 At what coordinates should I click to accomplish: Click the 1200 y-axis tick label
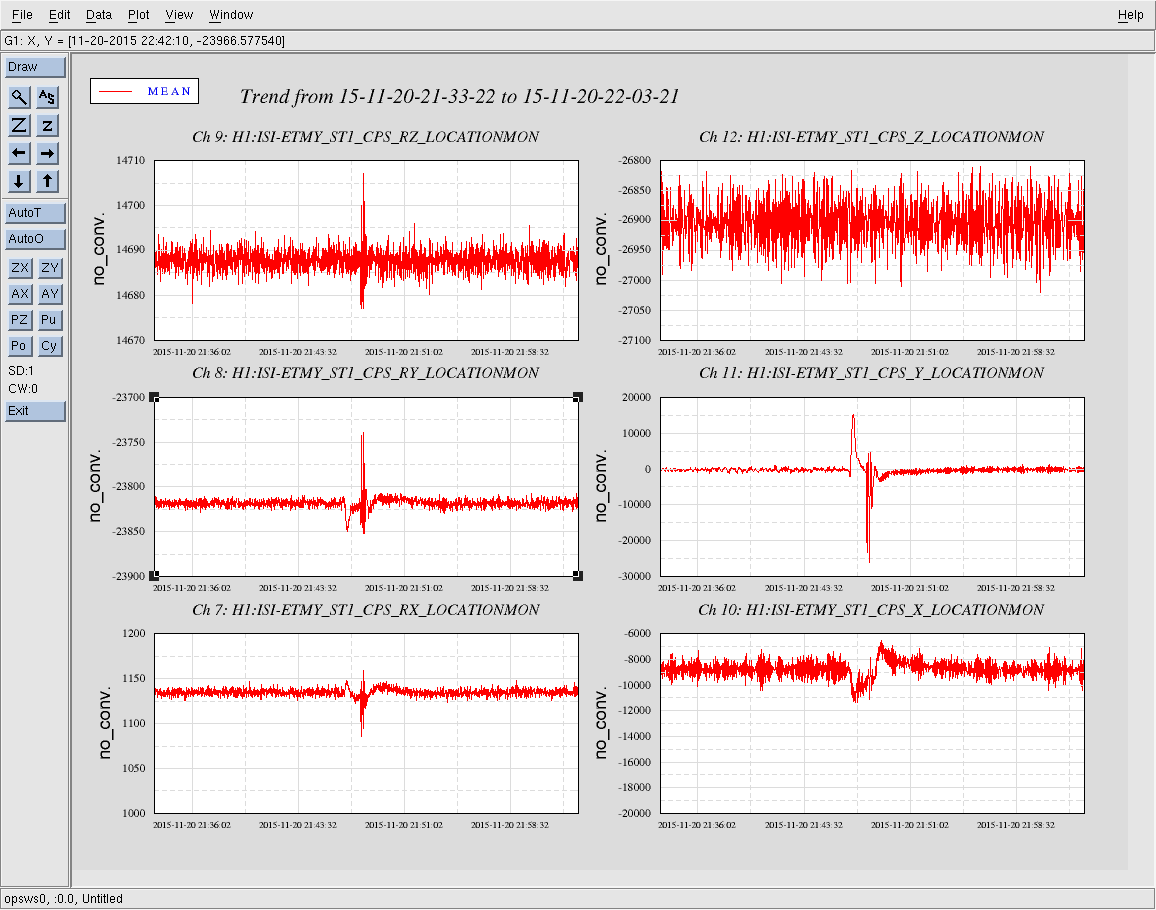tap(133, 633)
